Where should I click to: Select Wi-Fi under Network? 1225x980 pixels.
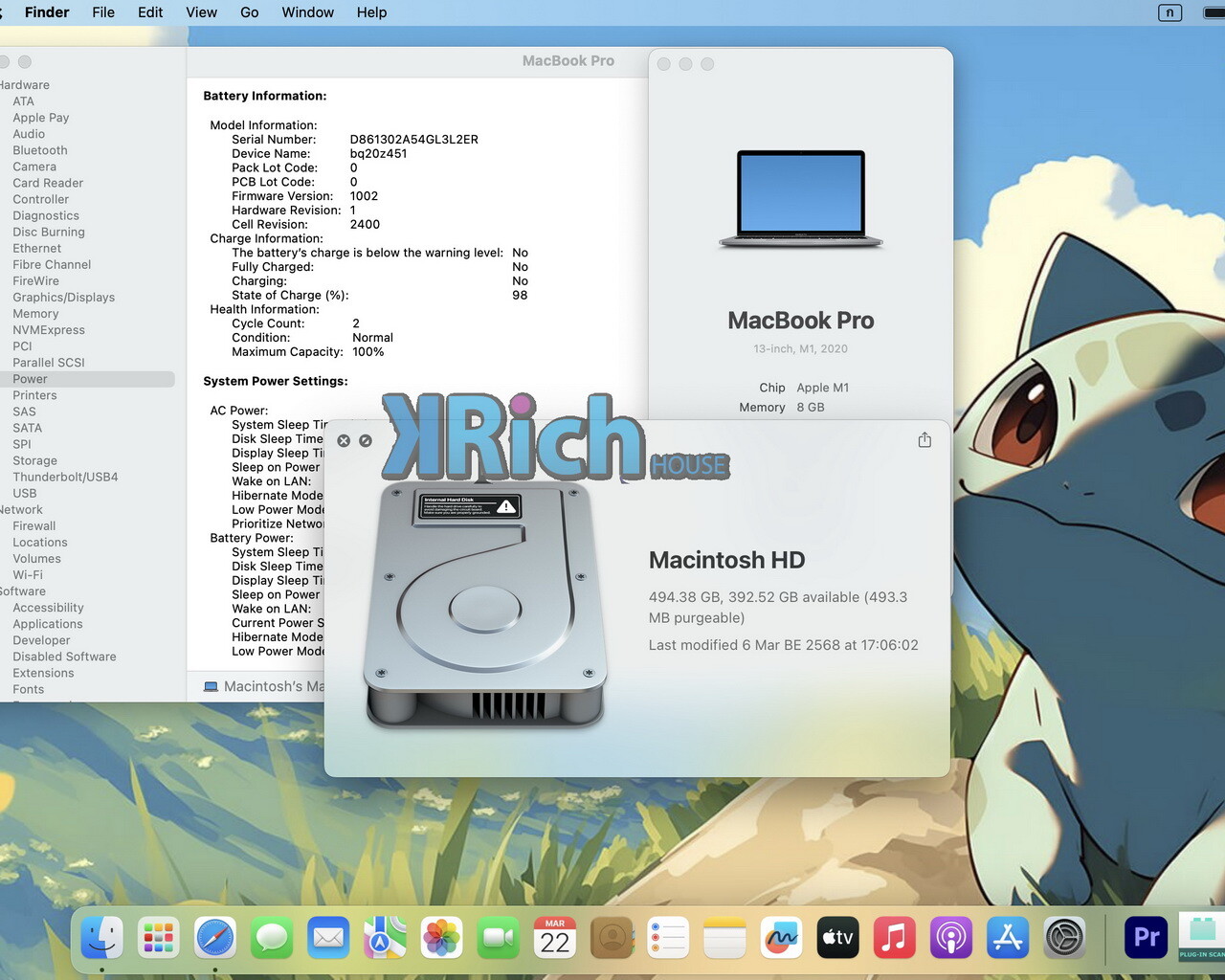(28, 575)
